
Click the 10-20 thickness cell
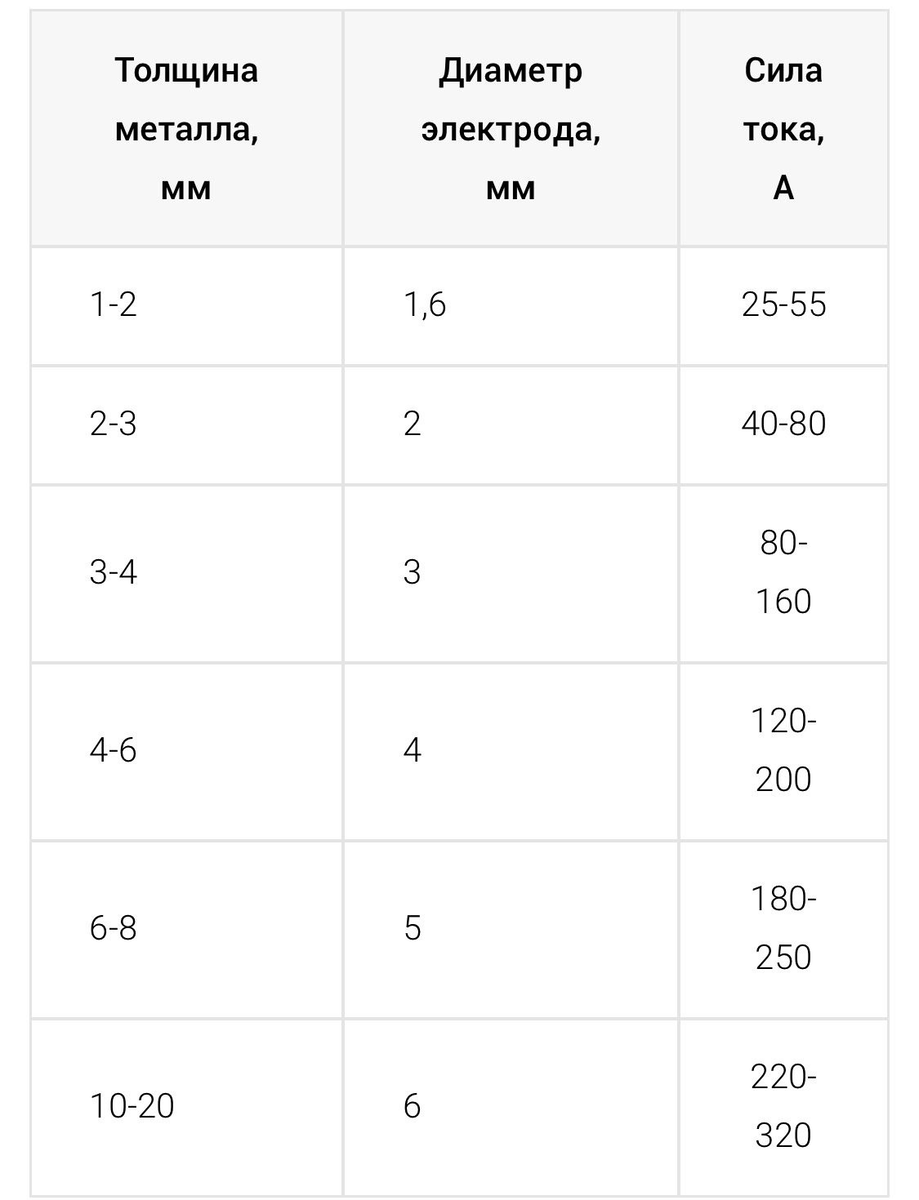point(186,1107)
